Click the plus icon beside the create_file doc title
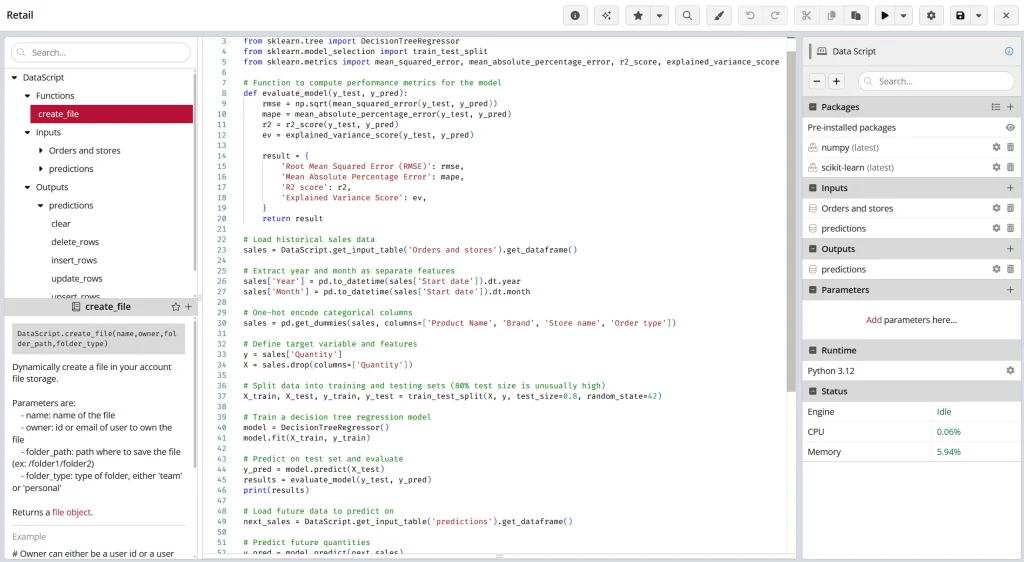 (x=189, y=307)
